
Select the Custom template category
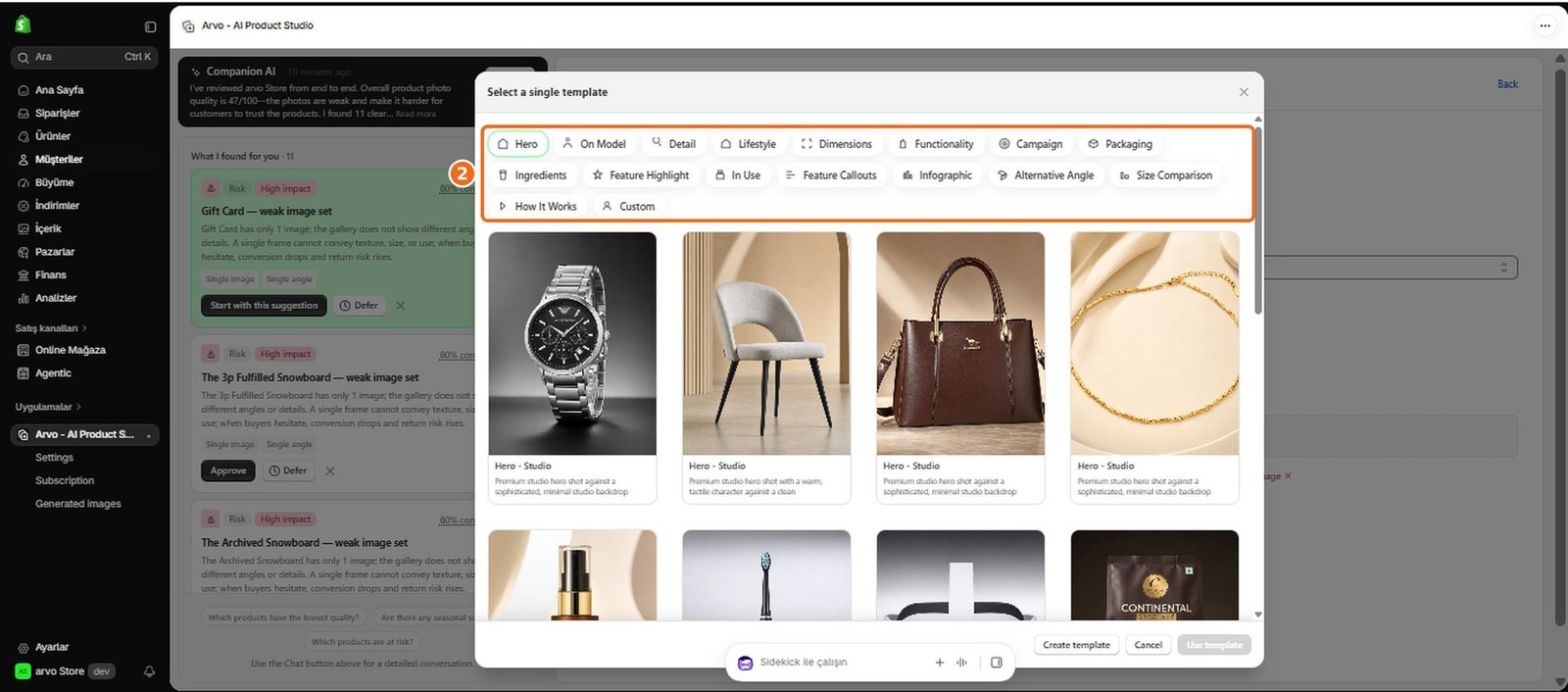pos(628,207)
